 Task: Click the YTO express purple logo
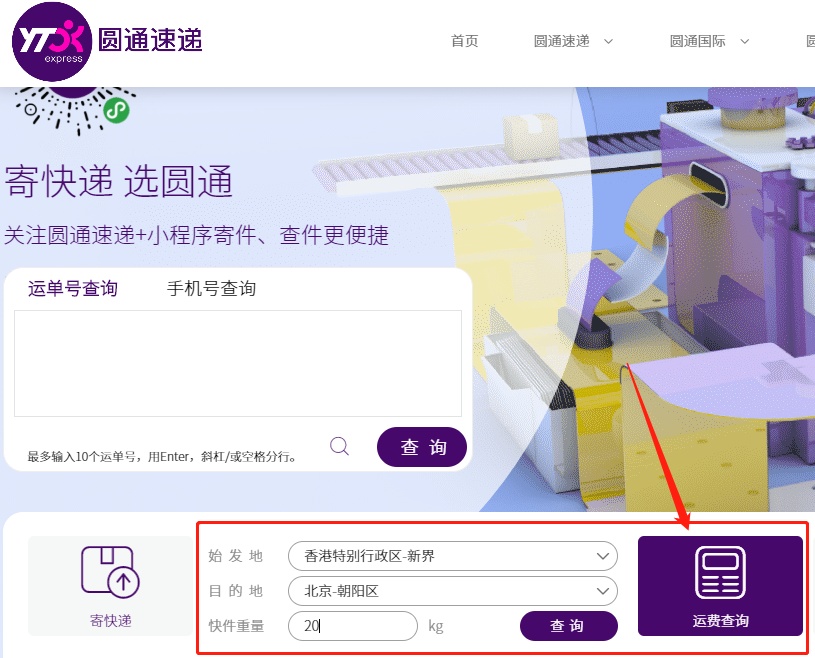point(52,42)
